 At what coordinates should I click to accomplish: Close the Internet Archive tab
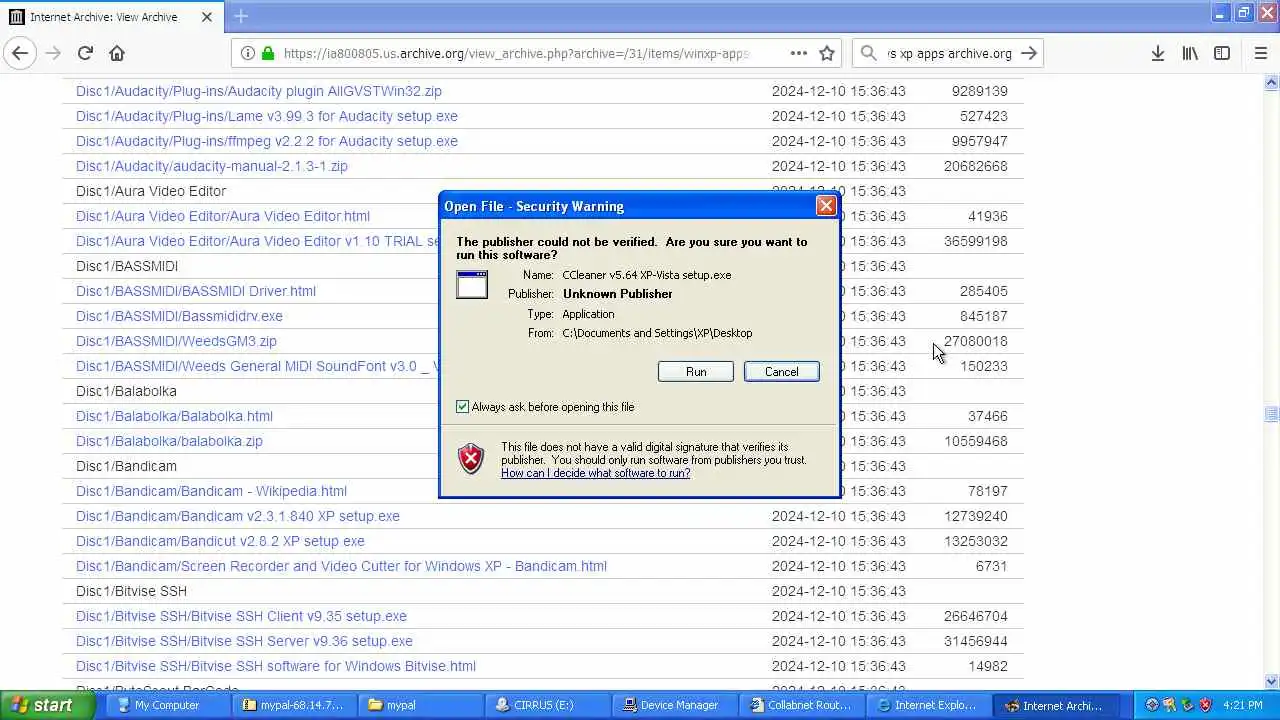tap(207, 17)
